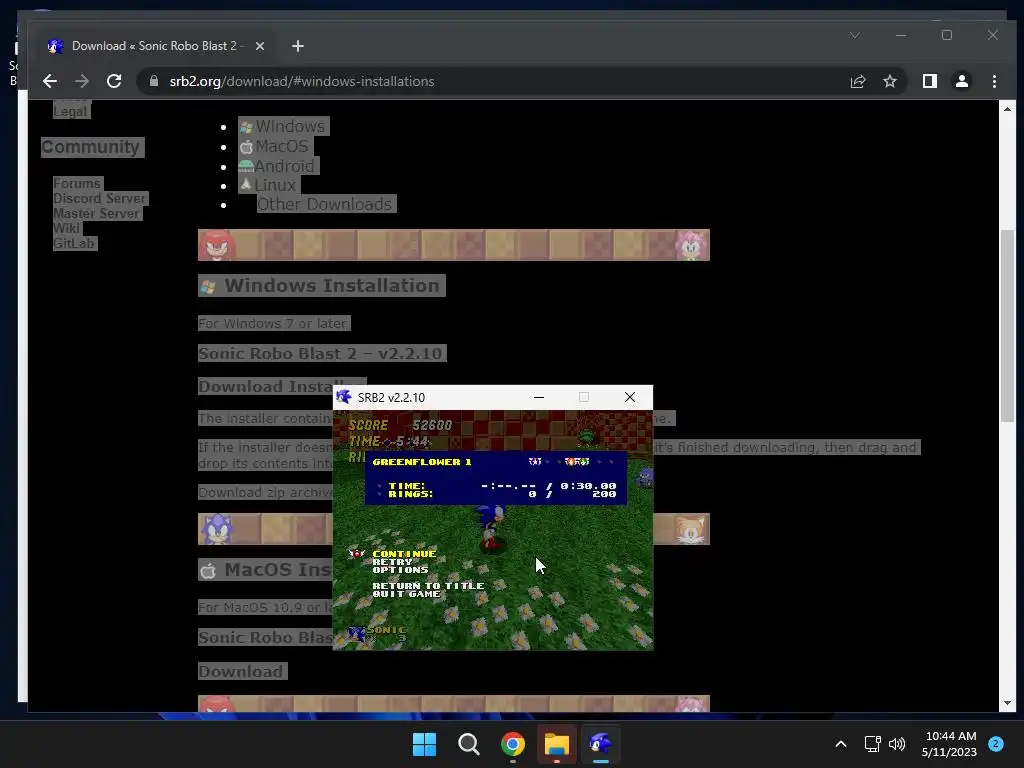Open the notification center badge
The height and width of the screenshot is (768, 1024).
(996, 744)
